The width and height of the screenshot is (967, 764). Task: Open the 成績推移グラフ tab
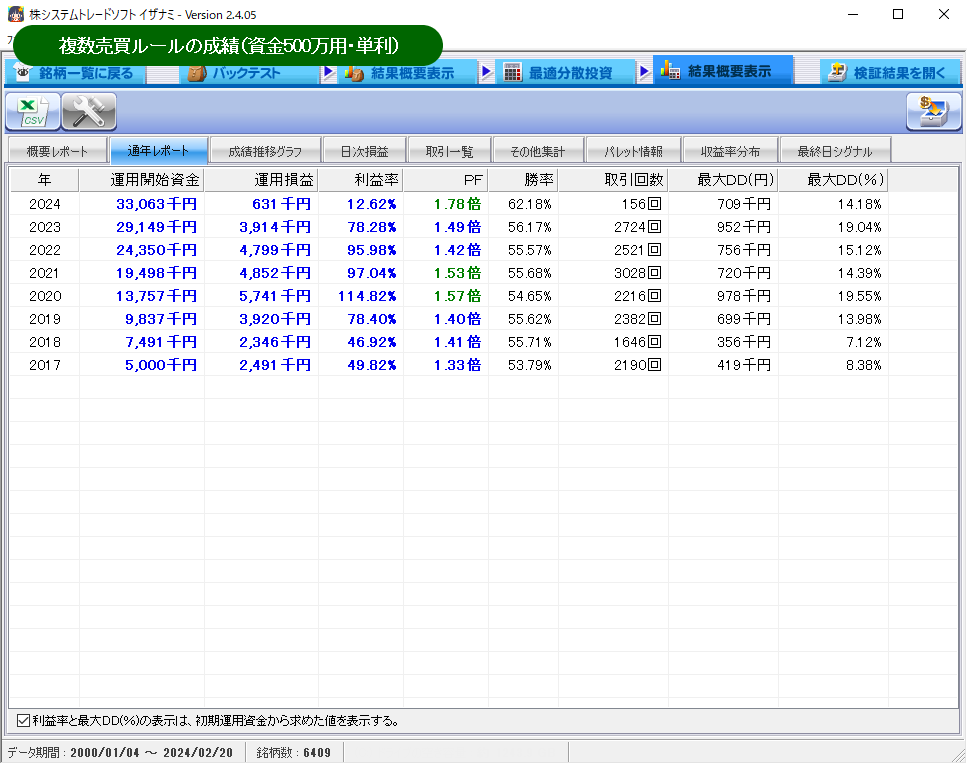265,152
